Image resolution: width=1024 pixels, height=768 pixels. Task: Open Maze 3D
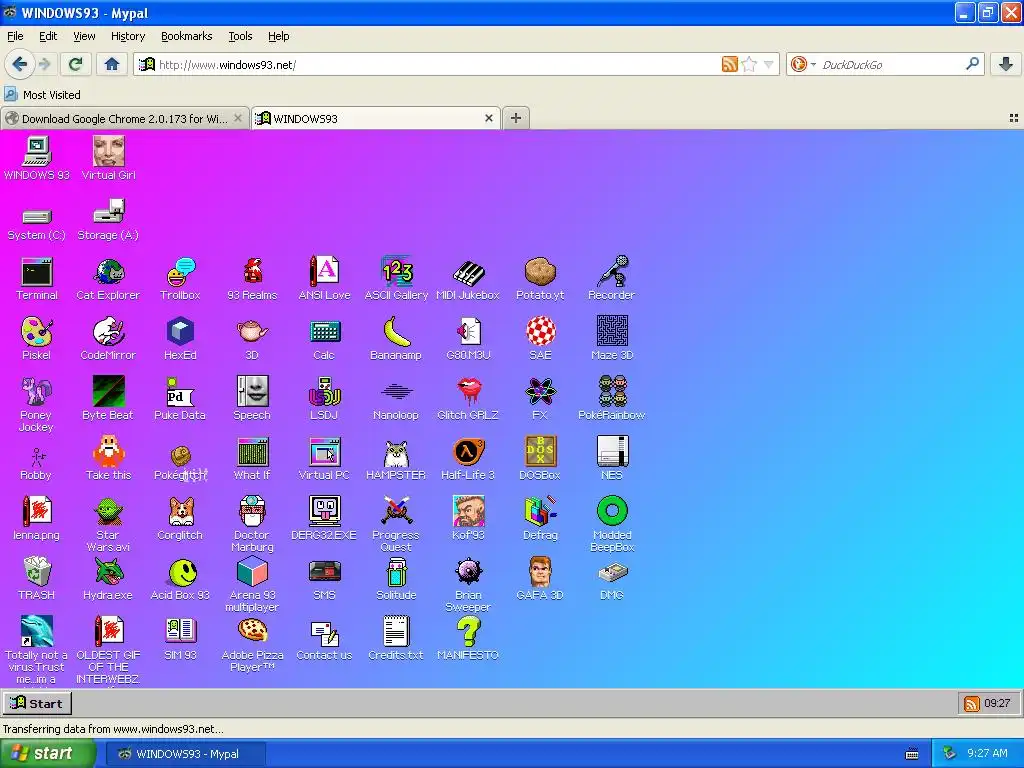coord(612,339)
